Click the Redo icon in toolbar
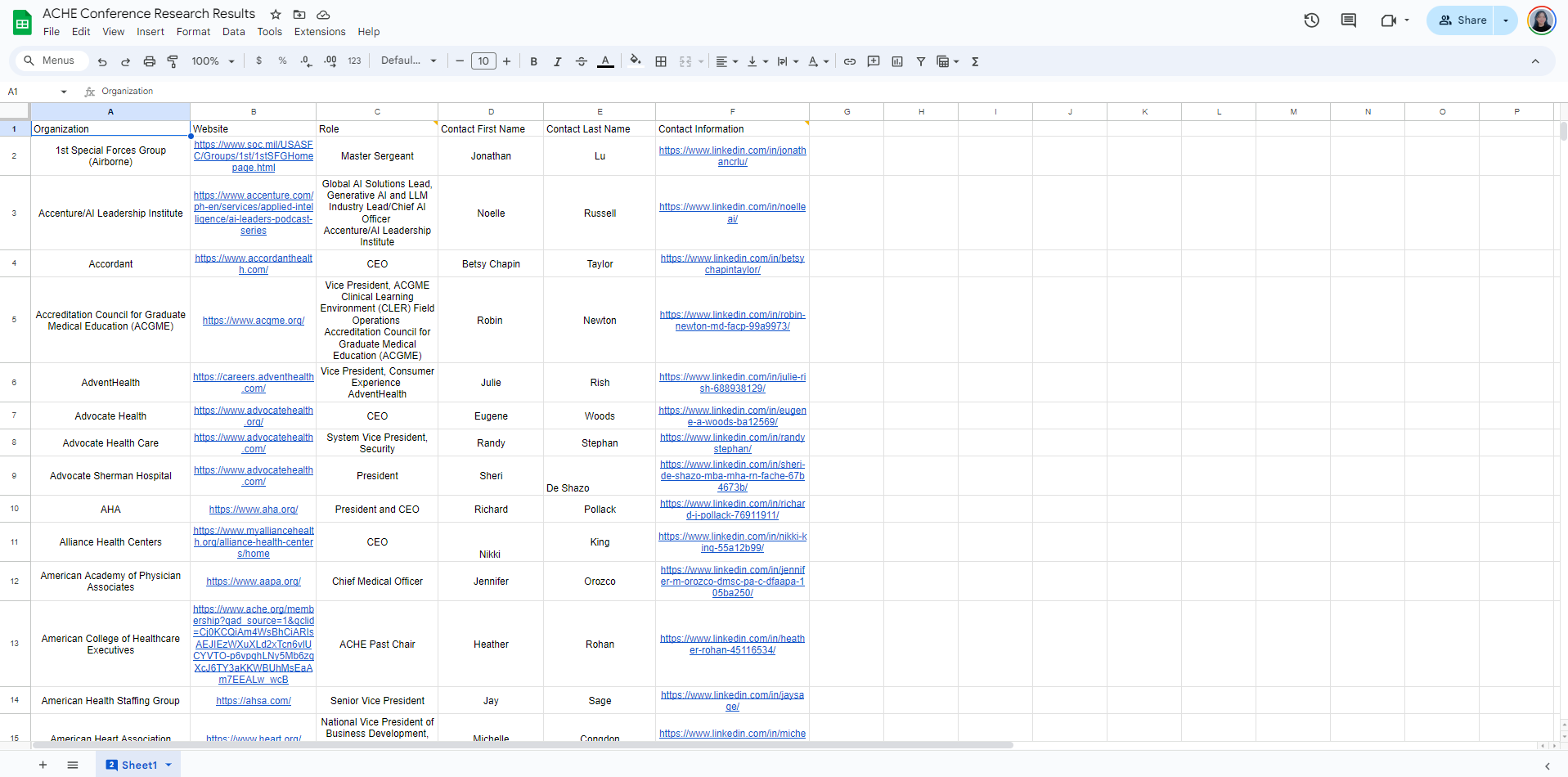This screenshot has height=777, width=1568. [x=126, y=61]
